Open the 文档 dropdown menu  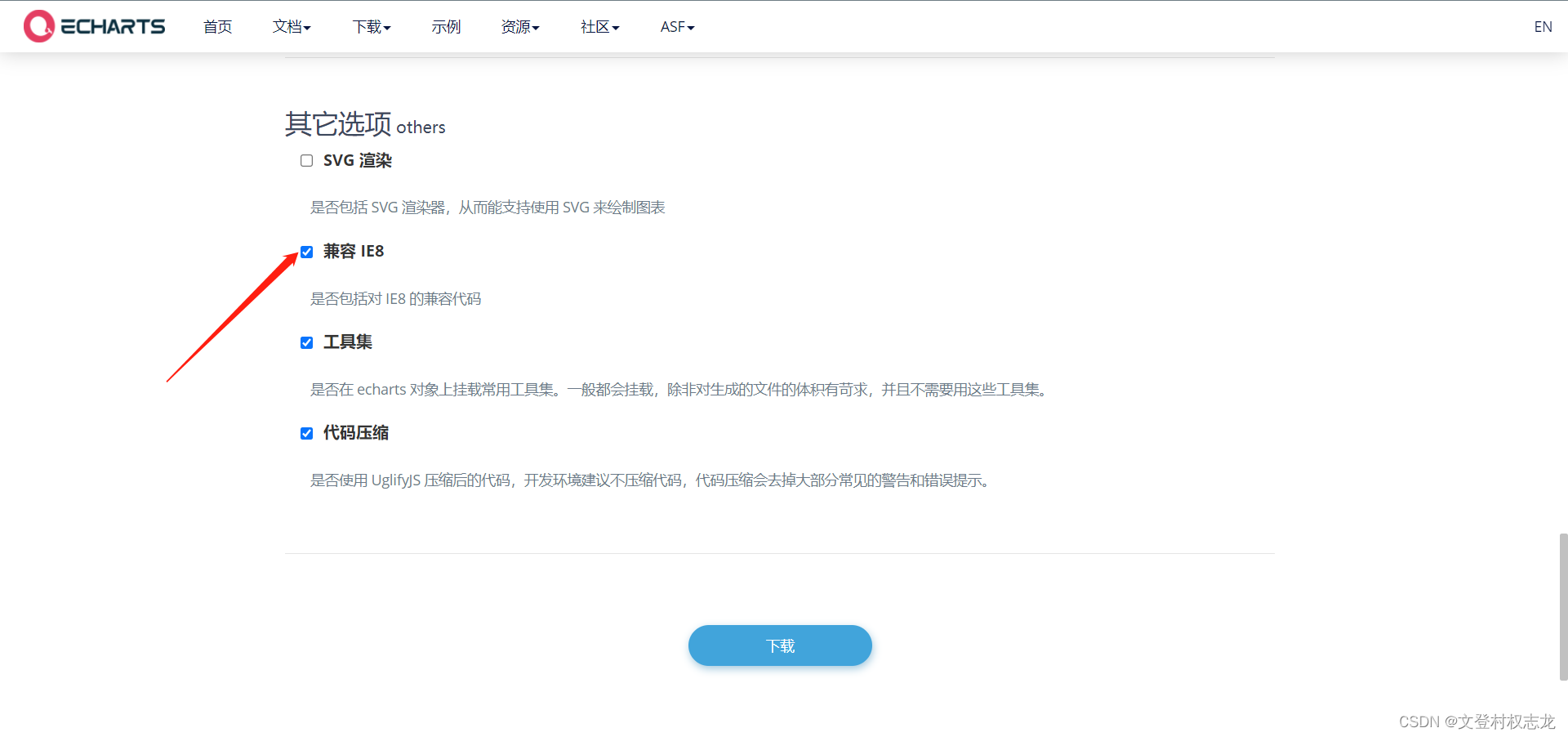point(291,26)
